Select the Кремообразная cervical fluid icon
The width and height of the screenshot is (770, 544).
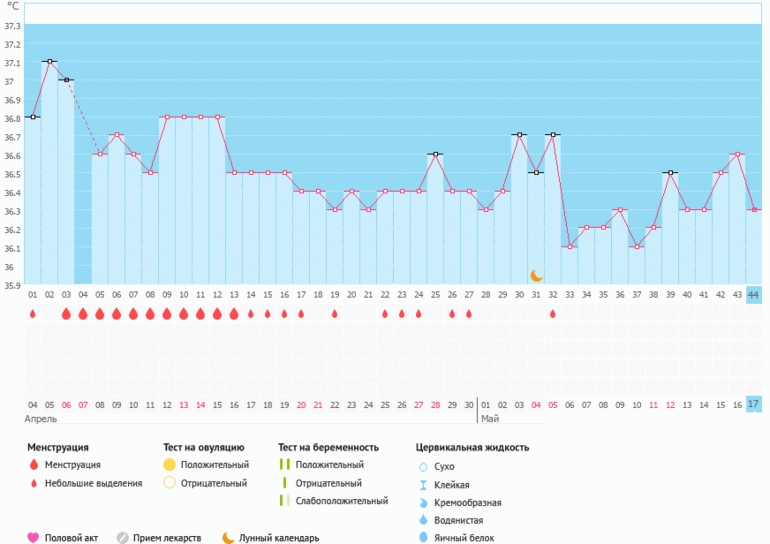click(422, 502)
